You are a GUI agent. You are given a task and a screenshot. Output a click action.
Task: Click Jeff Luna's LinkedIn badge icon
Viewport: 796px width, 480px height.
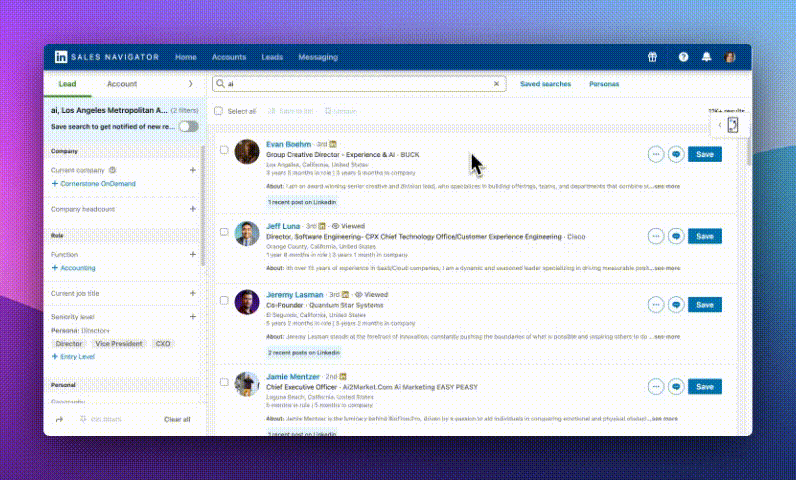coord(322,226)
